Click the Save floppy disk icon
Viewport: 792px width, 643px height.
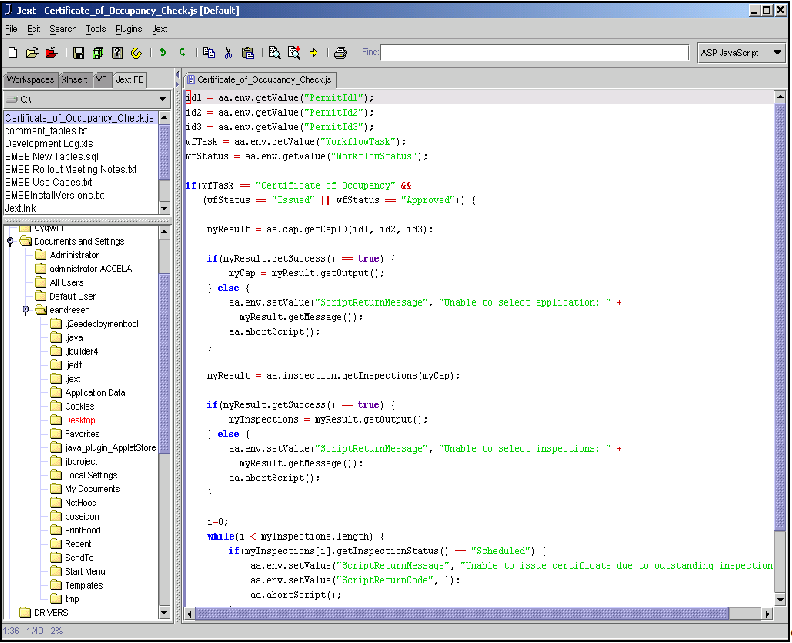point(78,53)
